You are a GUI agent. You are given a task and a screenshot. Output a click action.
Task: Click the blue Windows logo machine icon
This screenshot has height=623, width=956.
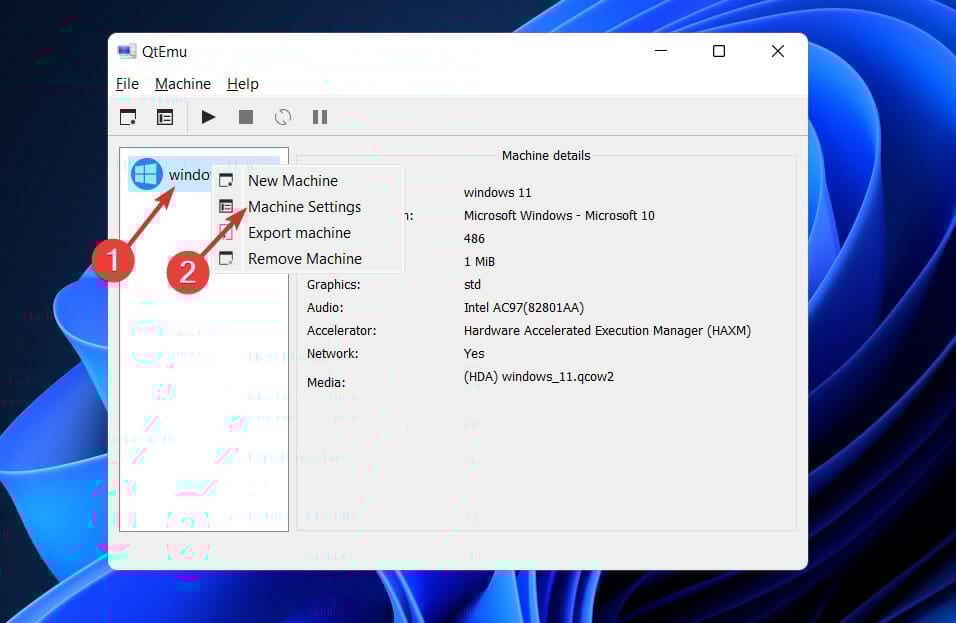tap(147, 175)
